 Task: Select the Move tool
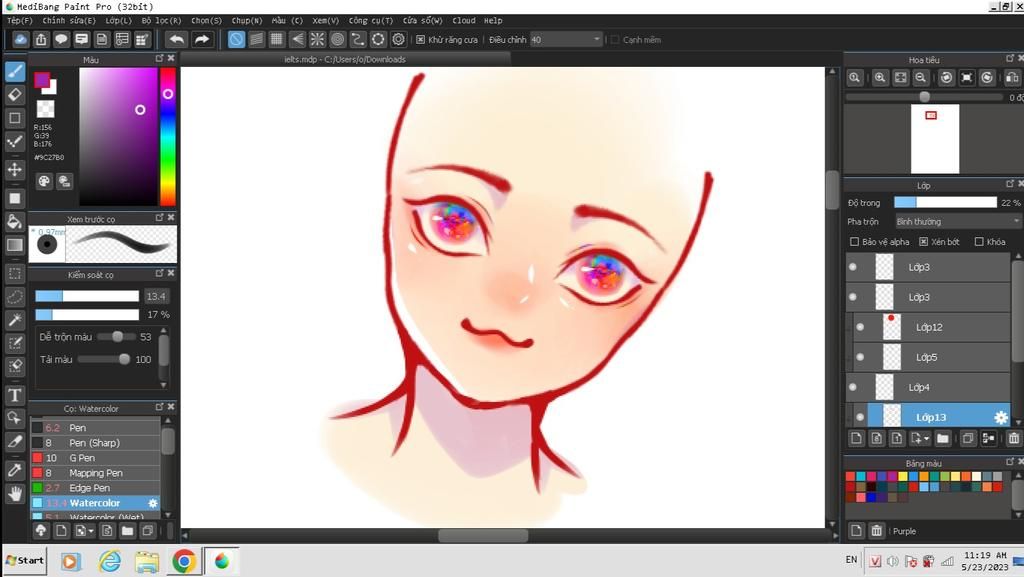[x=15, y=169]
